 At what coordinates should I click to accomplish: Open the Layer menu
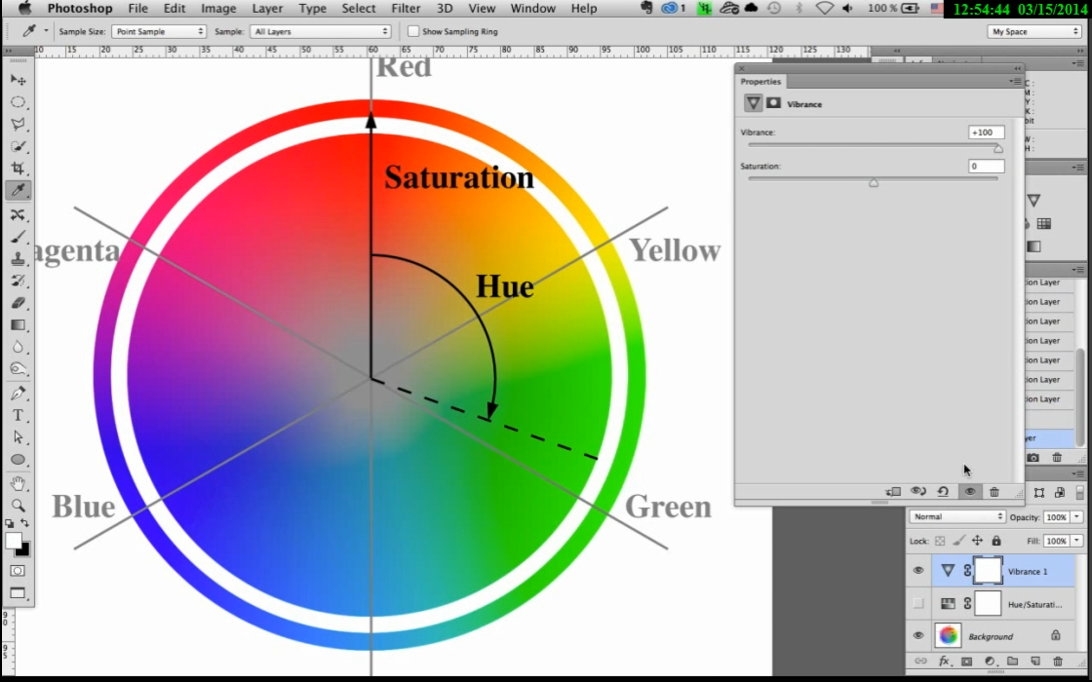267,8
